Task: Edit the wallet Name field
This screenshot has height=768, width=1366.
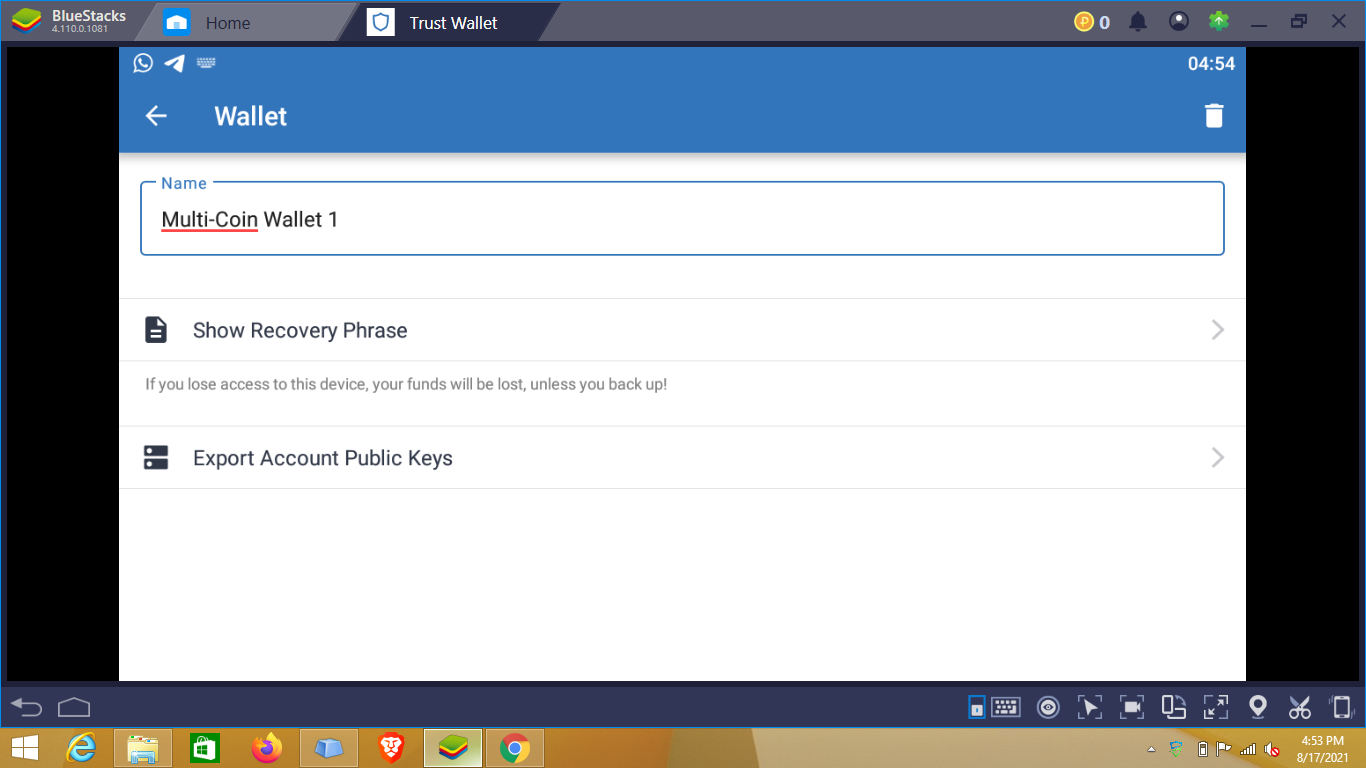Action: point(682,218)
